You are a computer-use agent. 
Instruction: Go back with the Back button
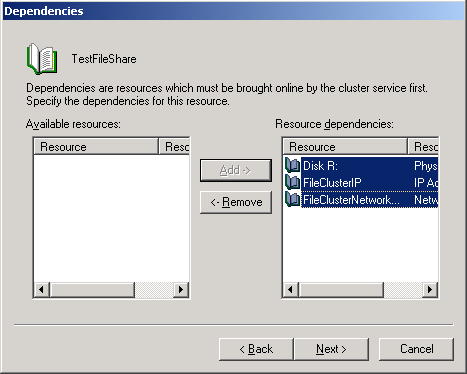click(x=256, y=349)
